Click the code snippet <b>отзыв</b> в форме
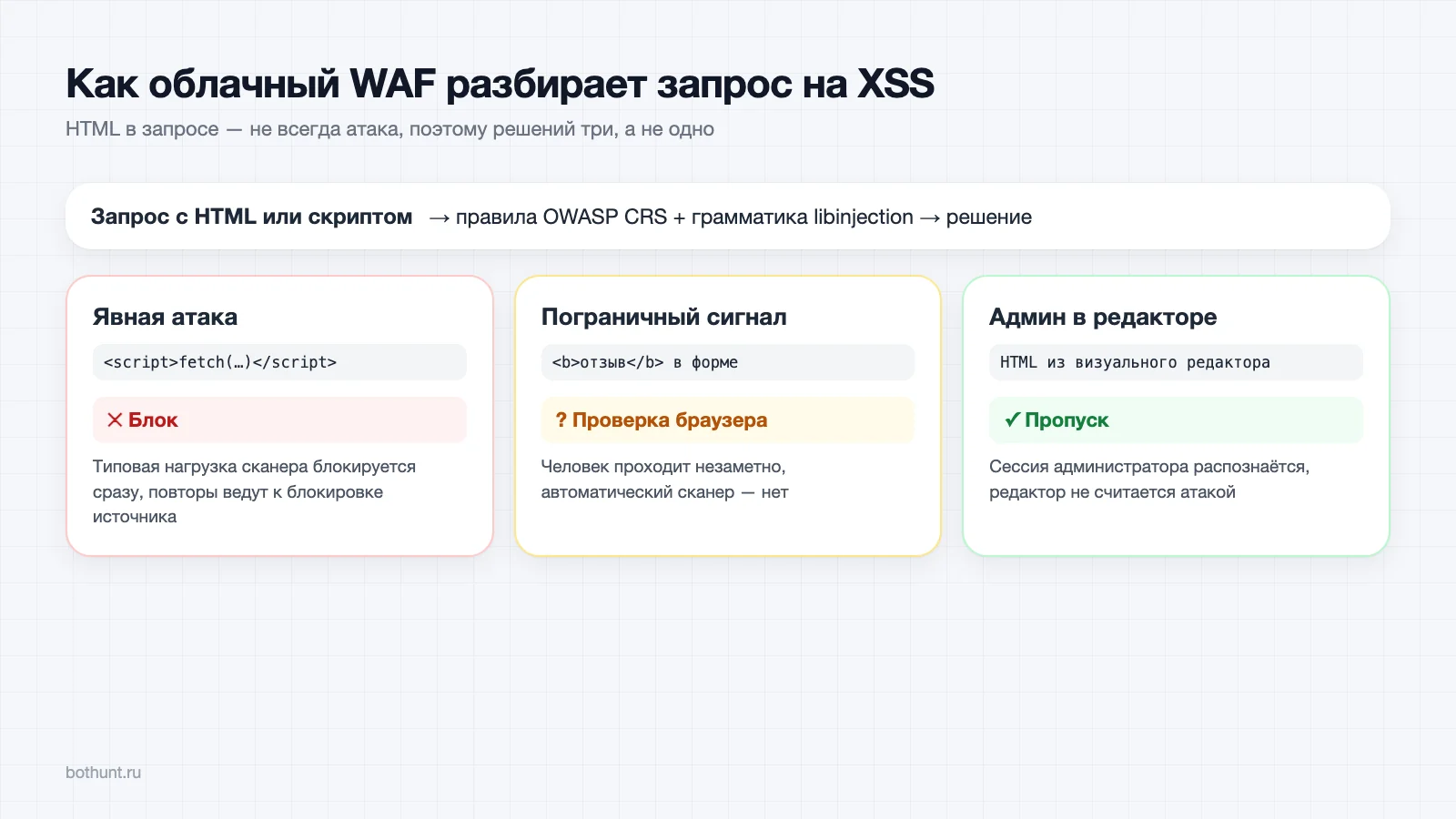Screen dimensions: 1456x819 (x=728, y=362)
